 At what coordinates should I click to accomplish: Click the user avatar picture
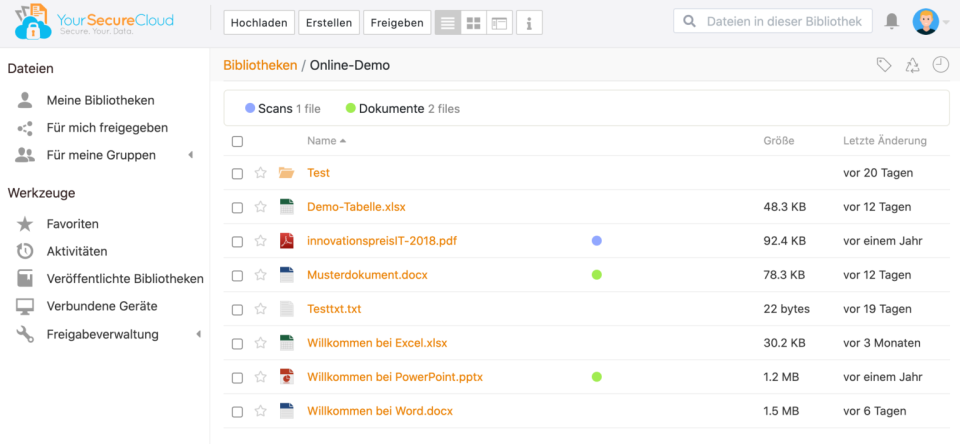click(925, 21)
